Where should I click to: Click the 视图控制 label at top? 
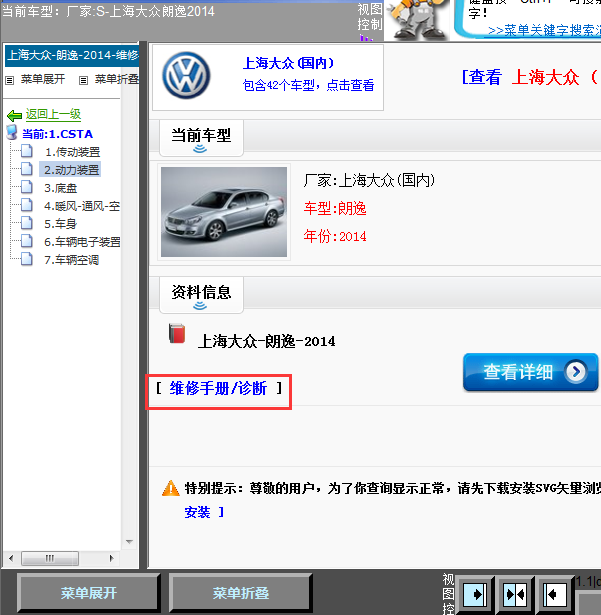coord(370,17)
